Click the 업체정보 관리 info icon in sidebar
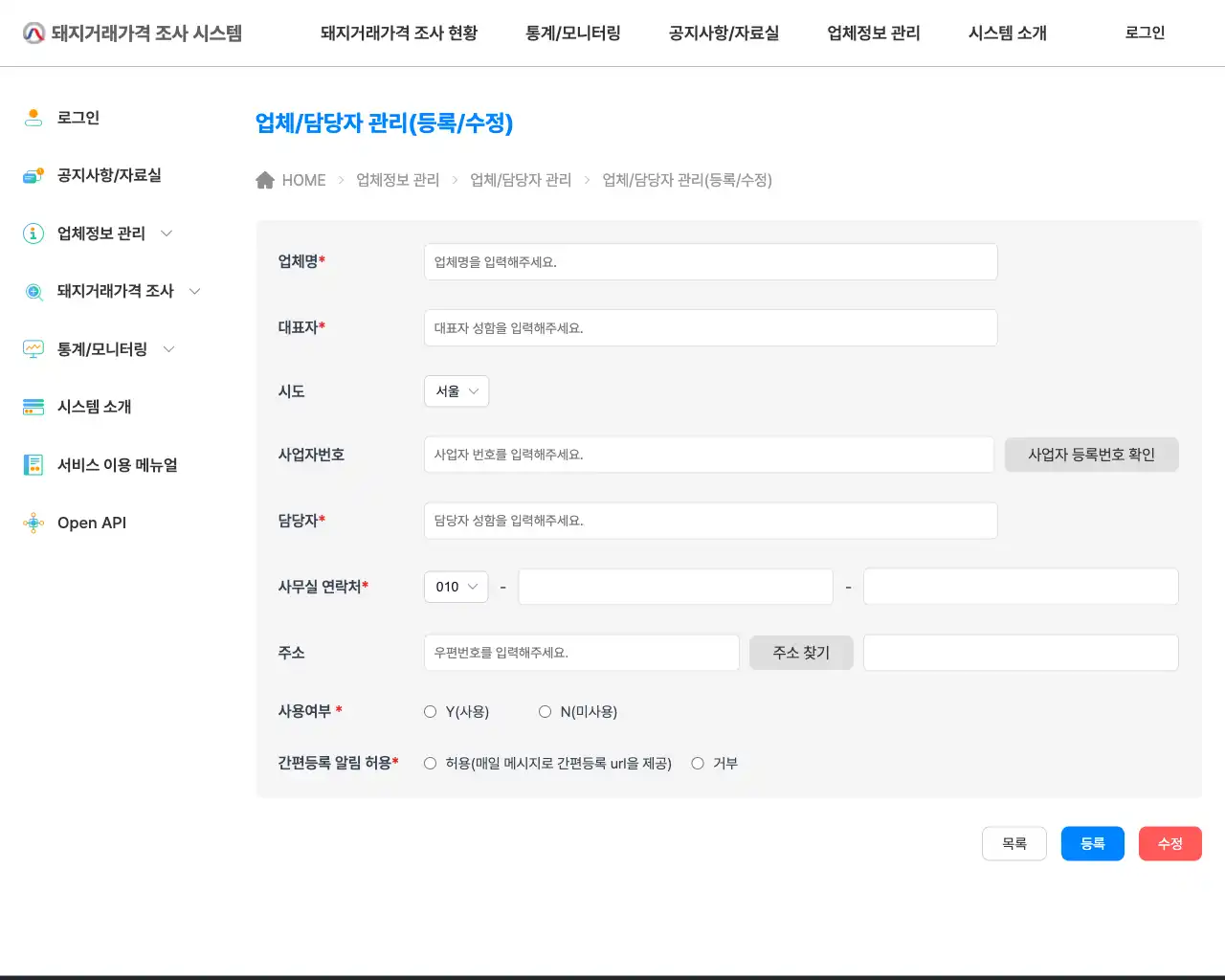Image resolution: width=1225 pixels, height=980 pixels. pyautogui.click(x=33, y=233)
